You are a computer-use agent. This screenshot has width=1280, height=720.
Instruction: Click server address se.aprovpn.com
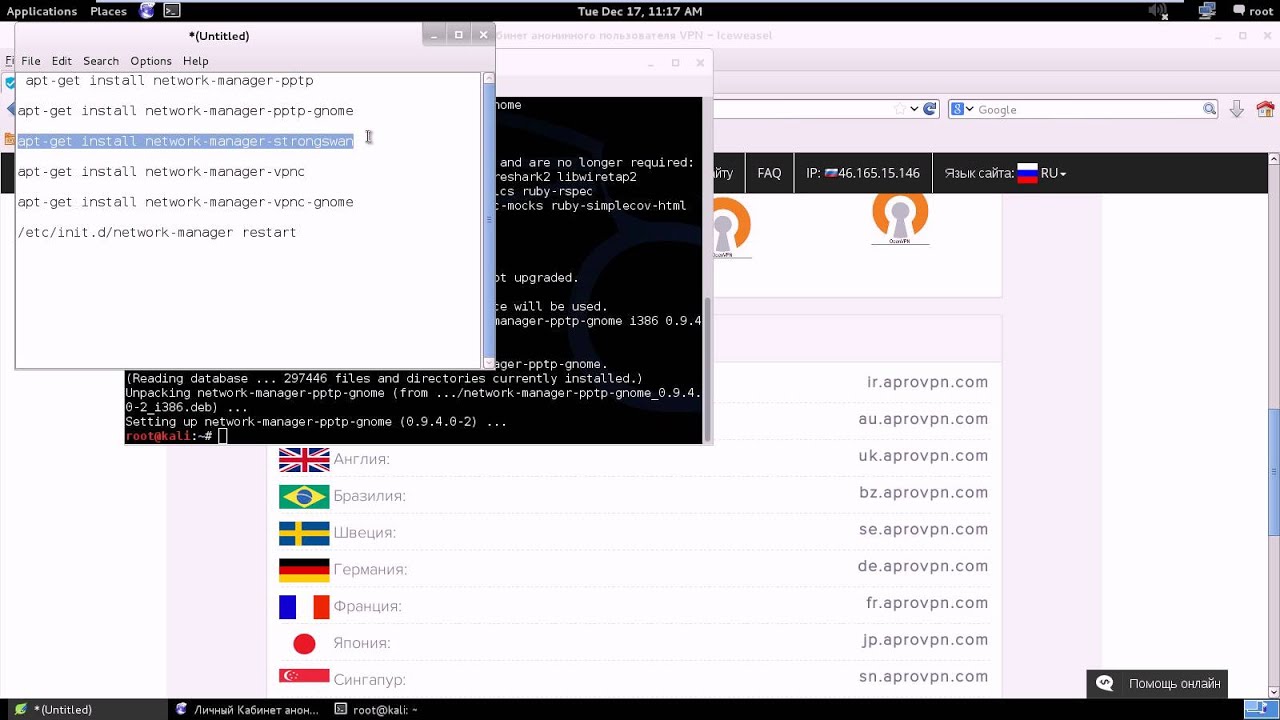click(x=924, y=529)
